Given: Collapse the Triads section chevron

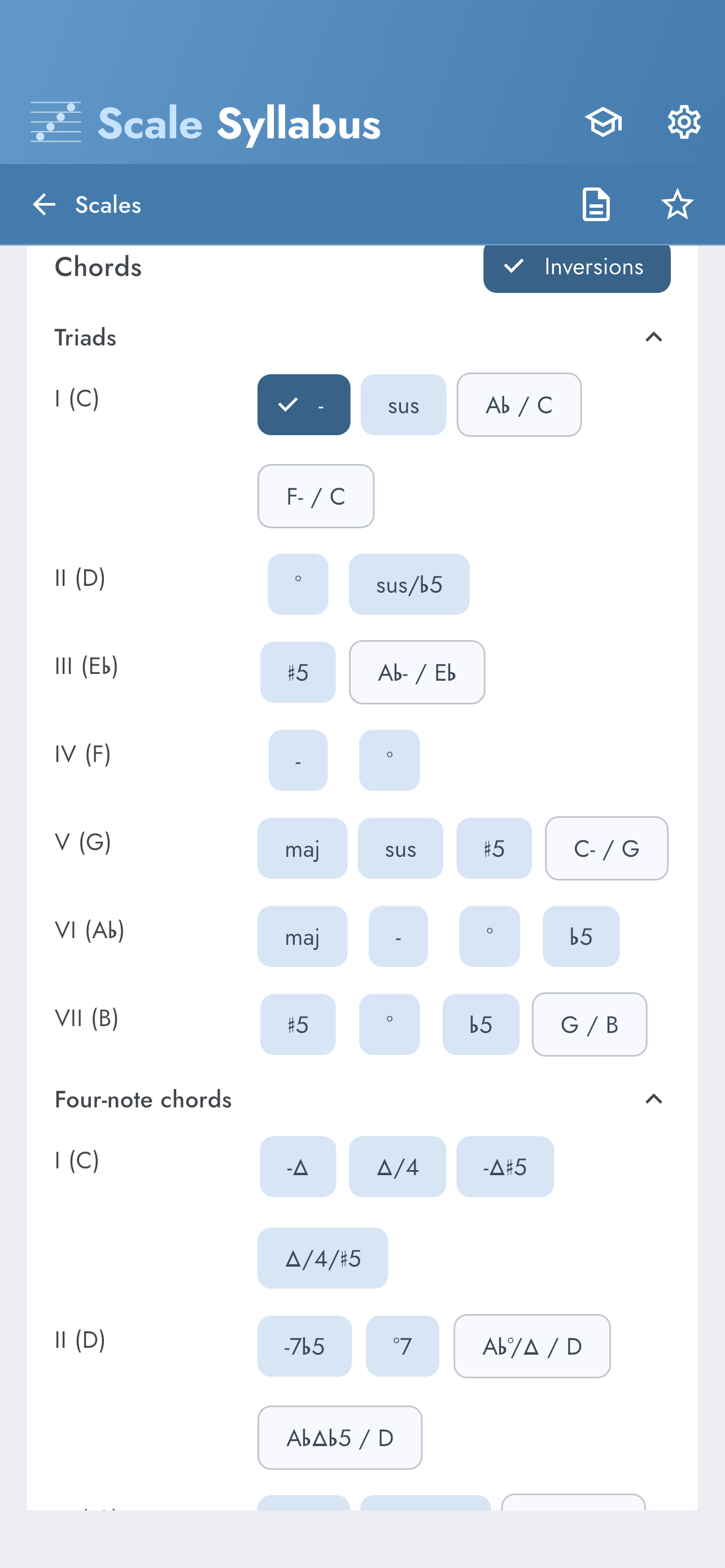Looking at the screenshot, I should 653,337.
